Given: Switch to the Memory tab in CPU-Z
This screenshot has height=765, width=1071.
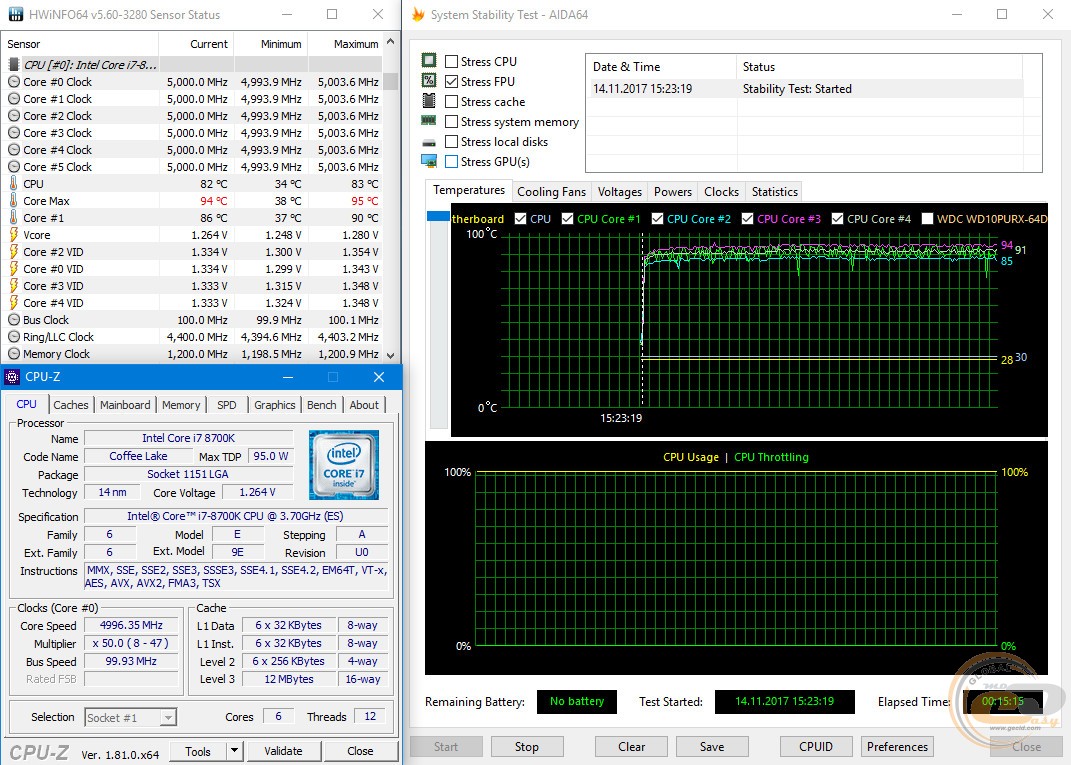Looking at the screenshot, I should click(x=181, y=405).
